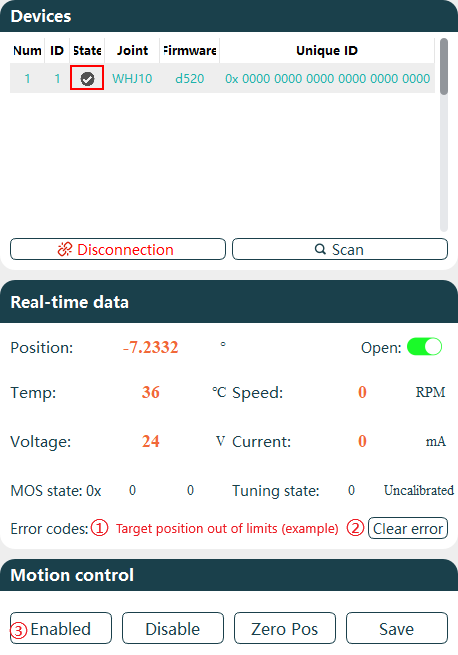Select the WHJ10 joint row
This screenshot has width=458, height=655.
[222, 79]
